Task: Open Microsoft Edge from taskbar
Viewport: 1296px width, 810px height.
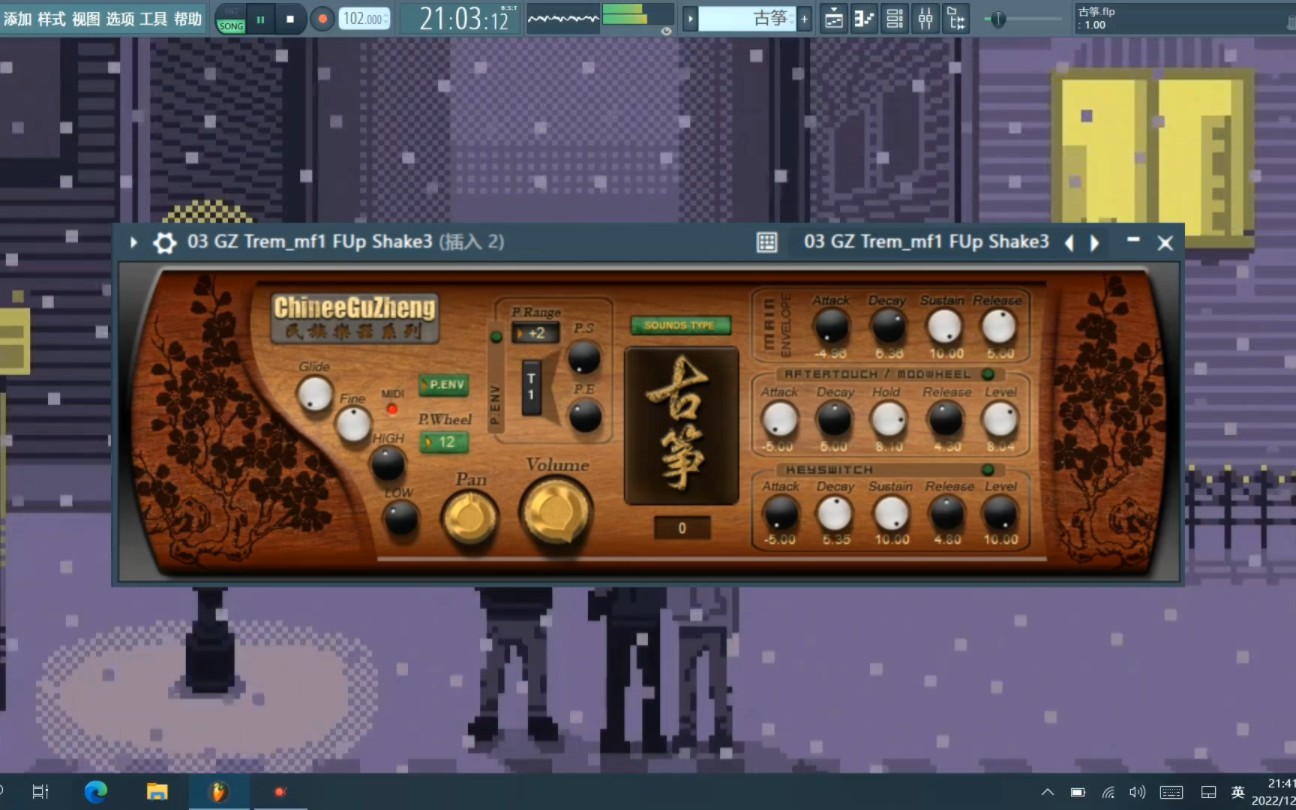Action: [96, 792]
